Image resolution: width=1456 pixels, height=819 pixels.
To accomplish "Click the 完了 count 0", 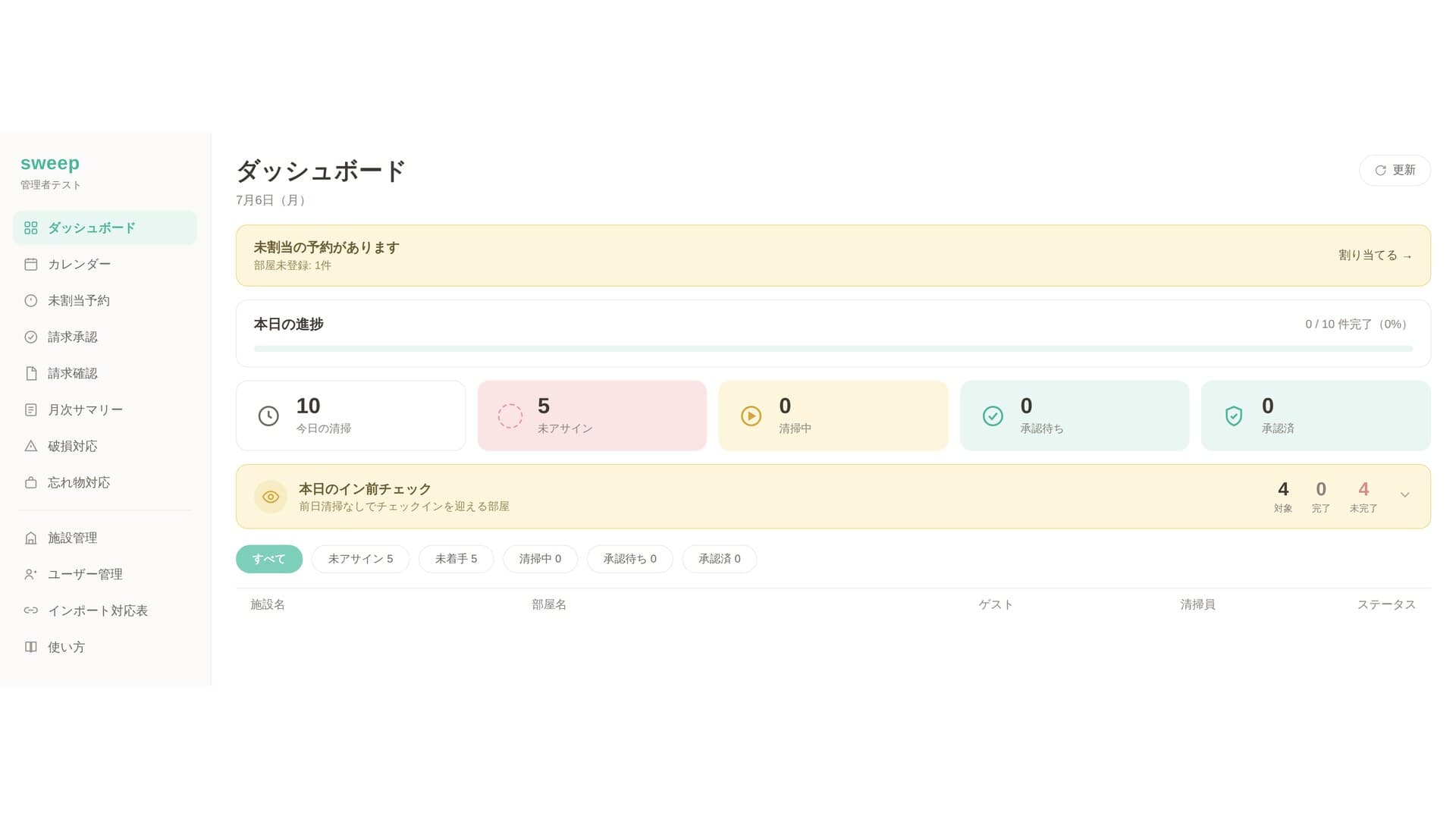I will [x=1321, y=489].
